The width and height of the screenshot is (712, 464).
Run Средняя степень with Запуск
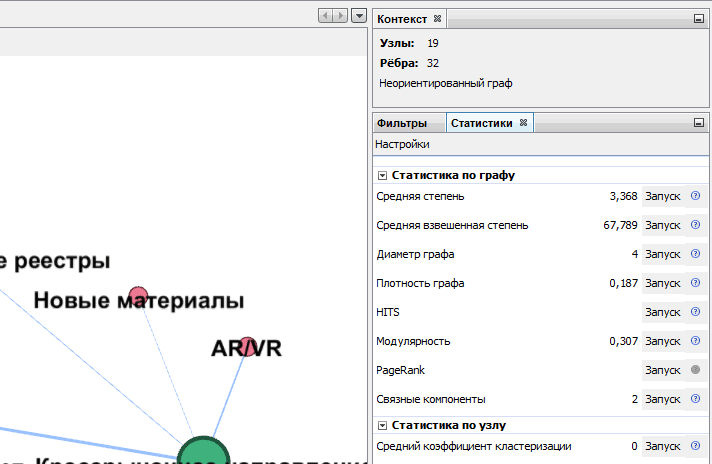point(663,196)
